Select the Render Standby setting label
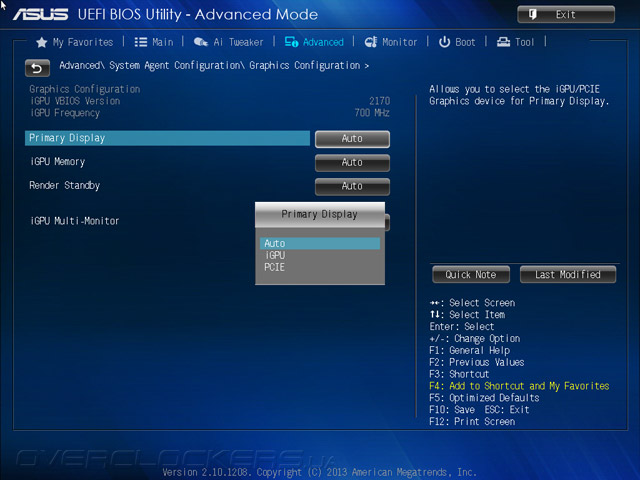This screenshot has height=480, width=640. [x=64, y=186]
